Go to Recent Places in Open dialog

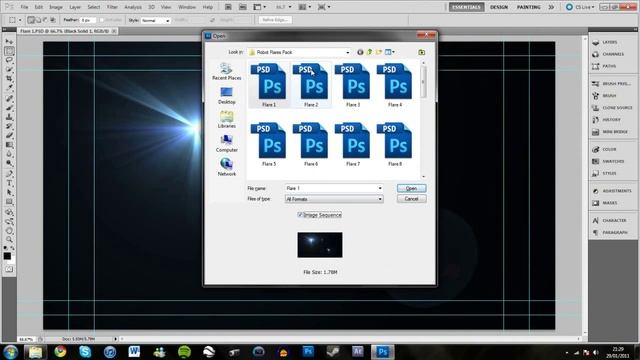pos(227,71)
